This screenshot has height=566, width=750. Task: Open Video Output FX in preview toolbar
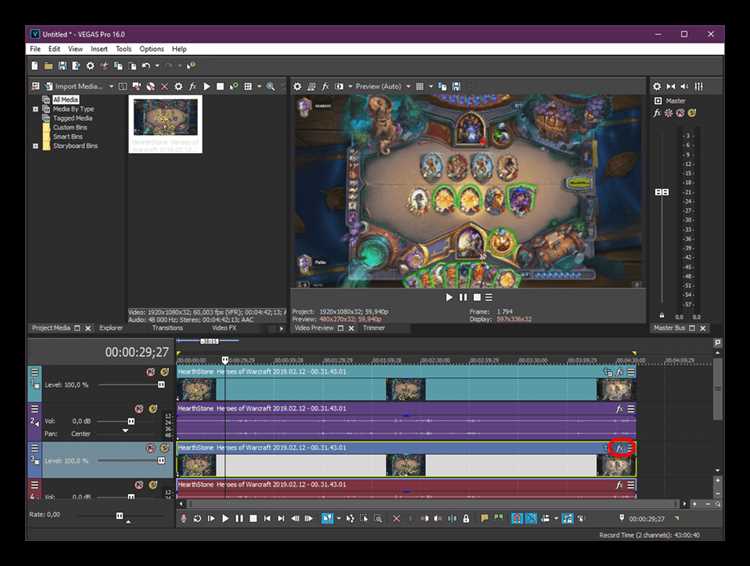(325, 87)
